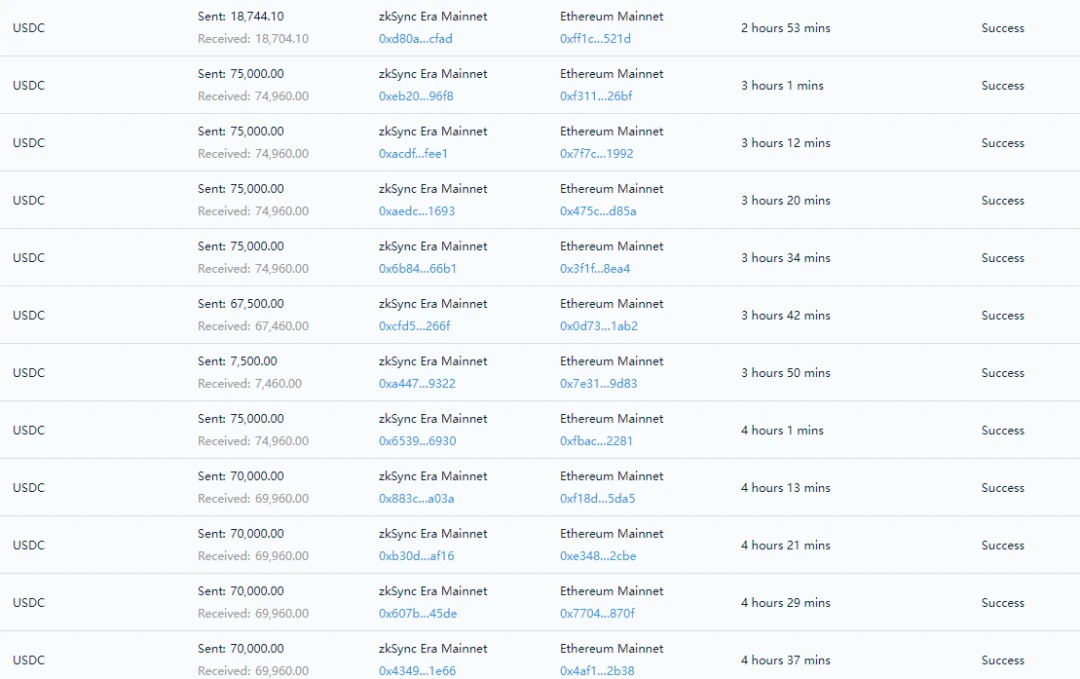The height and width of the screenshot is (679, 1080).
Task: Click zkSync hash 0x883c...a03a
Action: 417,499
